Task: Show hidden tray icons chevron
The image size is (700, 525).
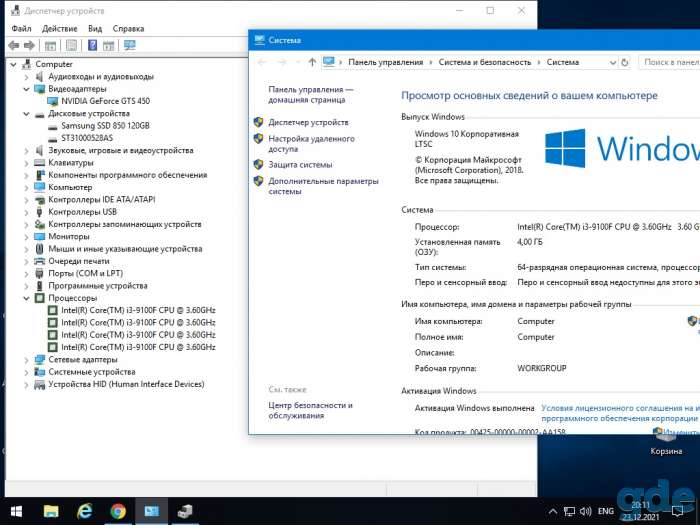Action: [x=553, y=512]
